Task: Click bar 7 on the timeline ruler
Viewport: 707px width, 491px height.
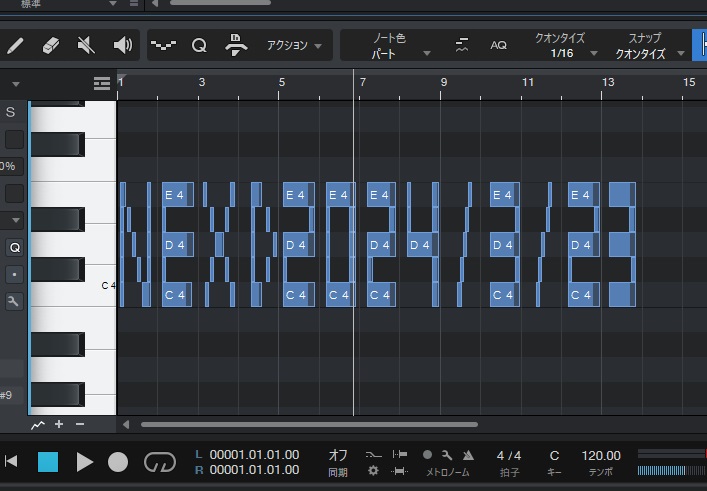Action: pos(363,82)
